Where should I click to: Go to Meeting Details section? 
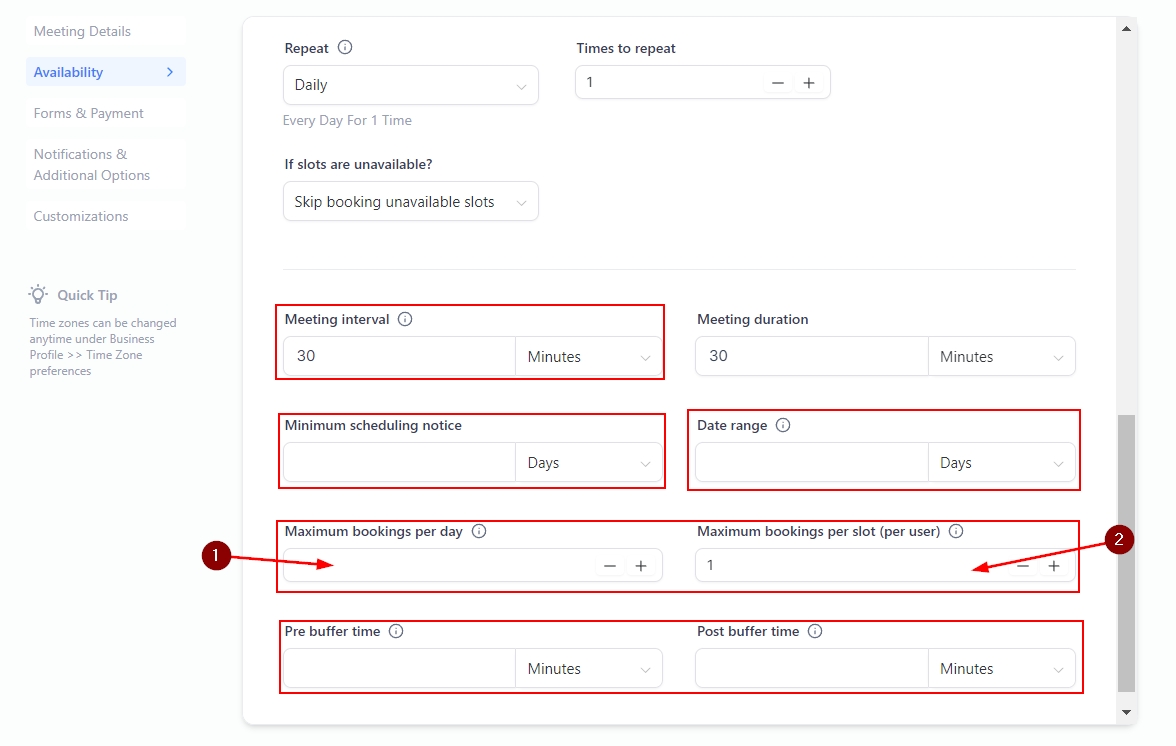pyautogui.click(x=82, y=32)
